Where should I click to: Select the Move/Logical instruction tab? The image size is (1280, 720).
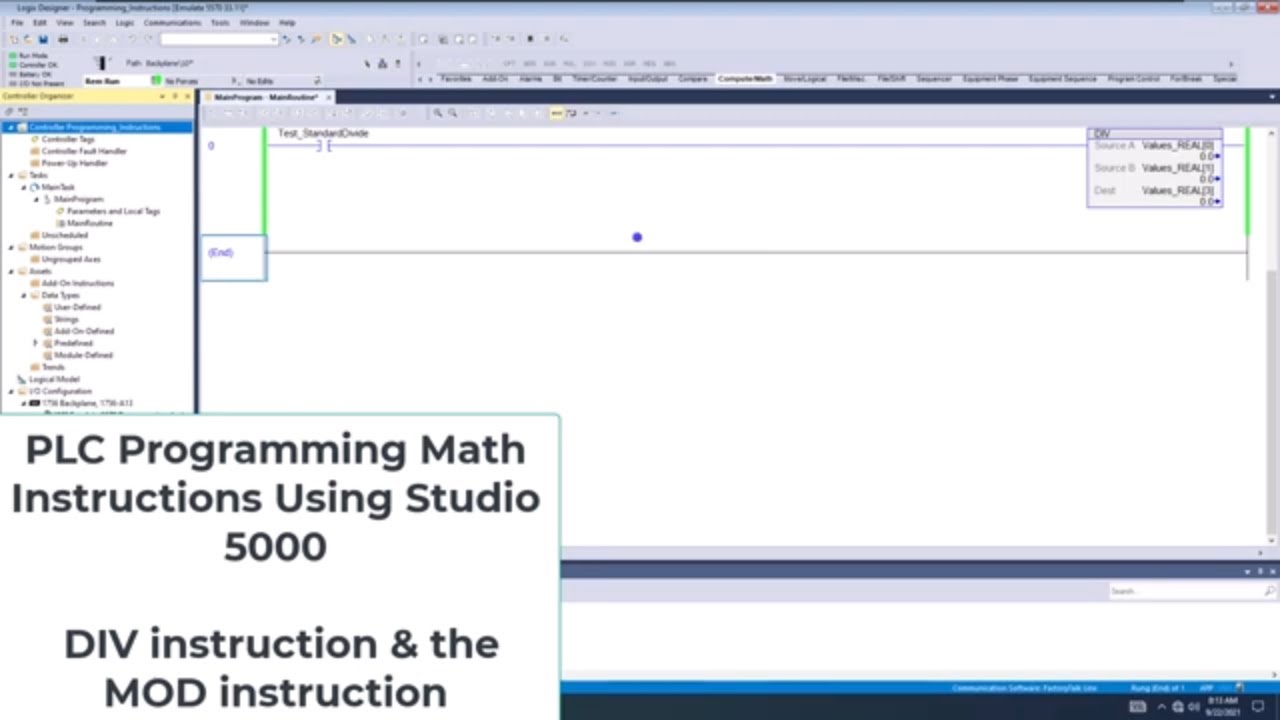pyautogui.click(x=805, y=78)
